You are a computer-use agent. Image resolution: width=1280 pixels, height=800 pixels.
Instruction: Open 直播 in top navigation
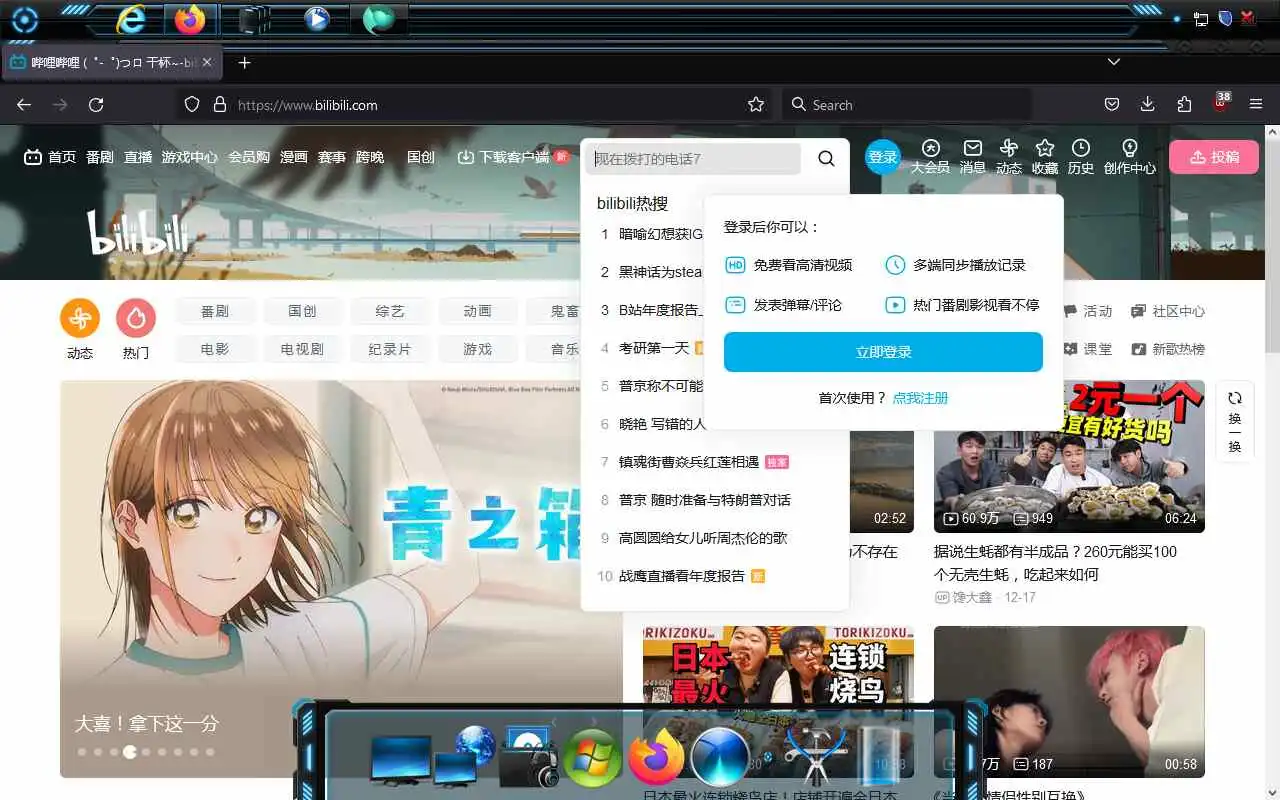click(138, 157)
